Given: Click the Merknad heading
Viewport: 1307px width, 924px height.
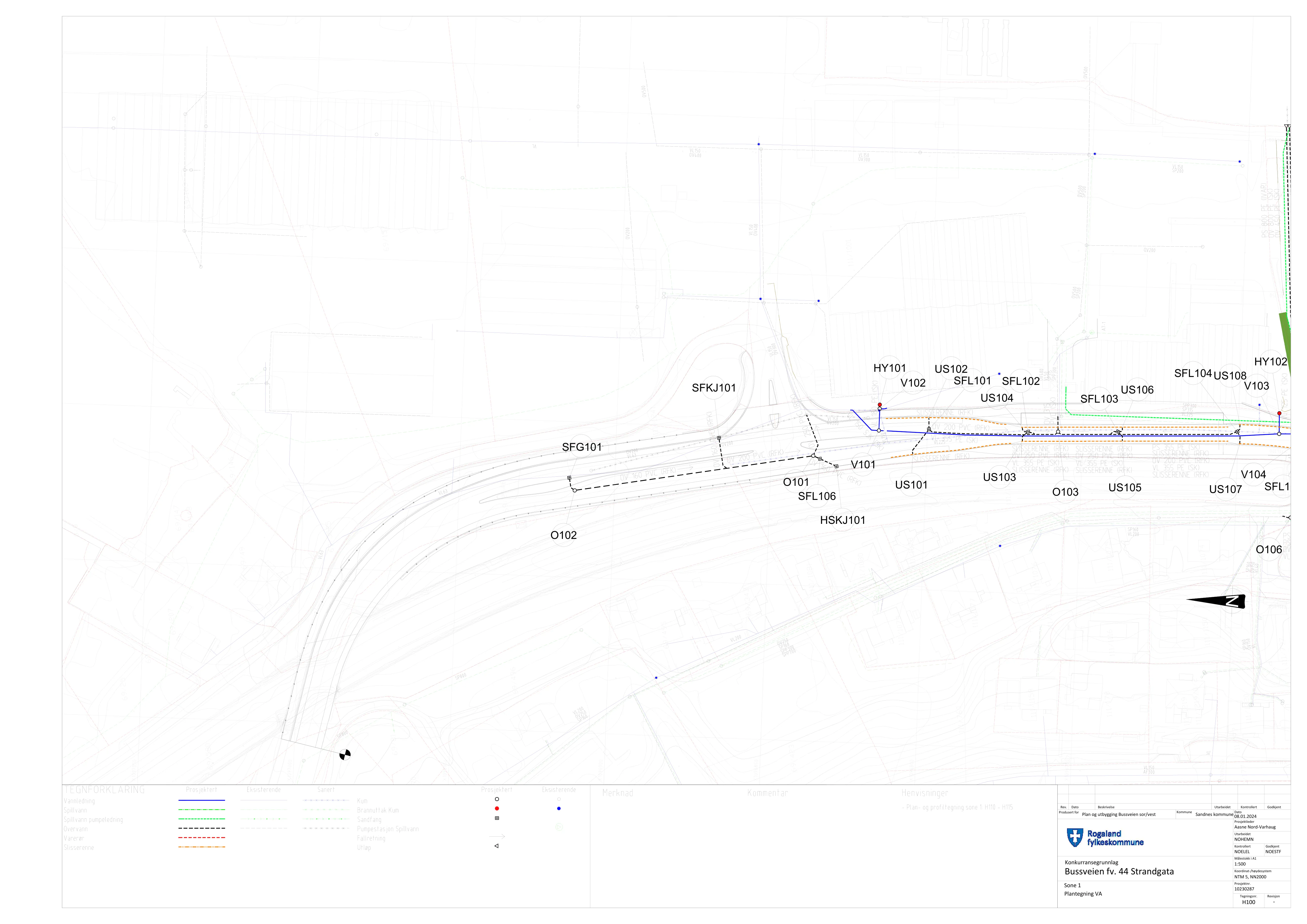Looking at the screenshot, I should [618, 793].
